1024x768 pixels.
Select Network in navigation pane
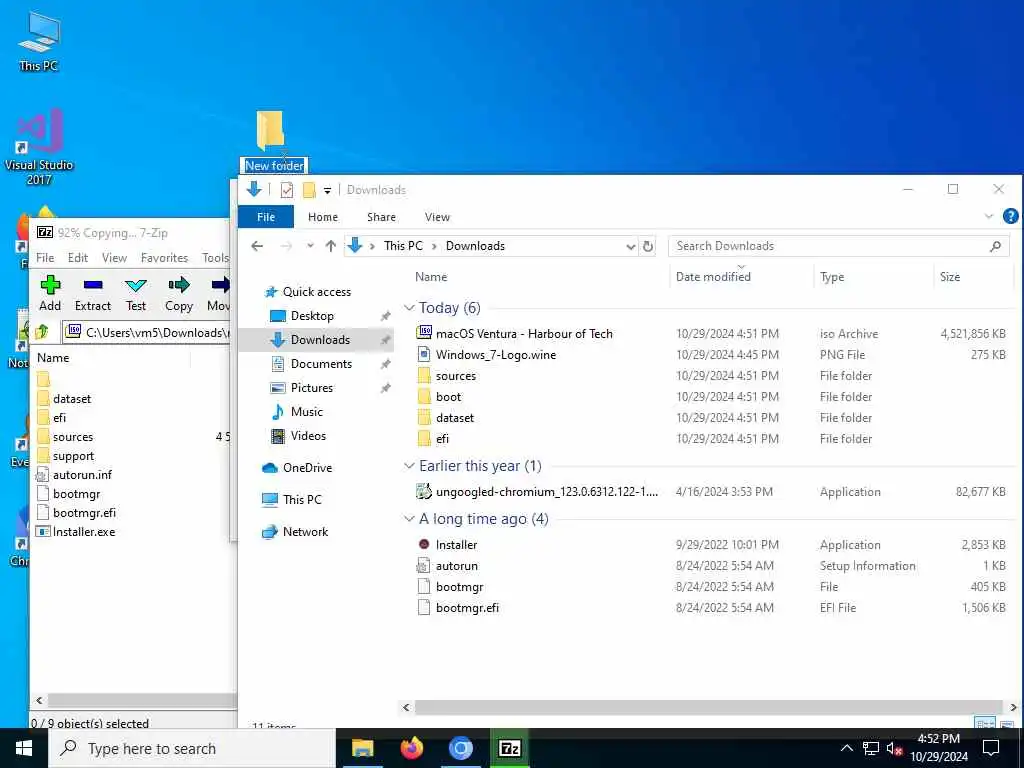click(305, 532)
